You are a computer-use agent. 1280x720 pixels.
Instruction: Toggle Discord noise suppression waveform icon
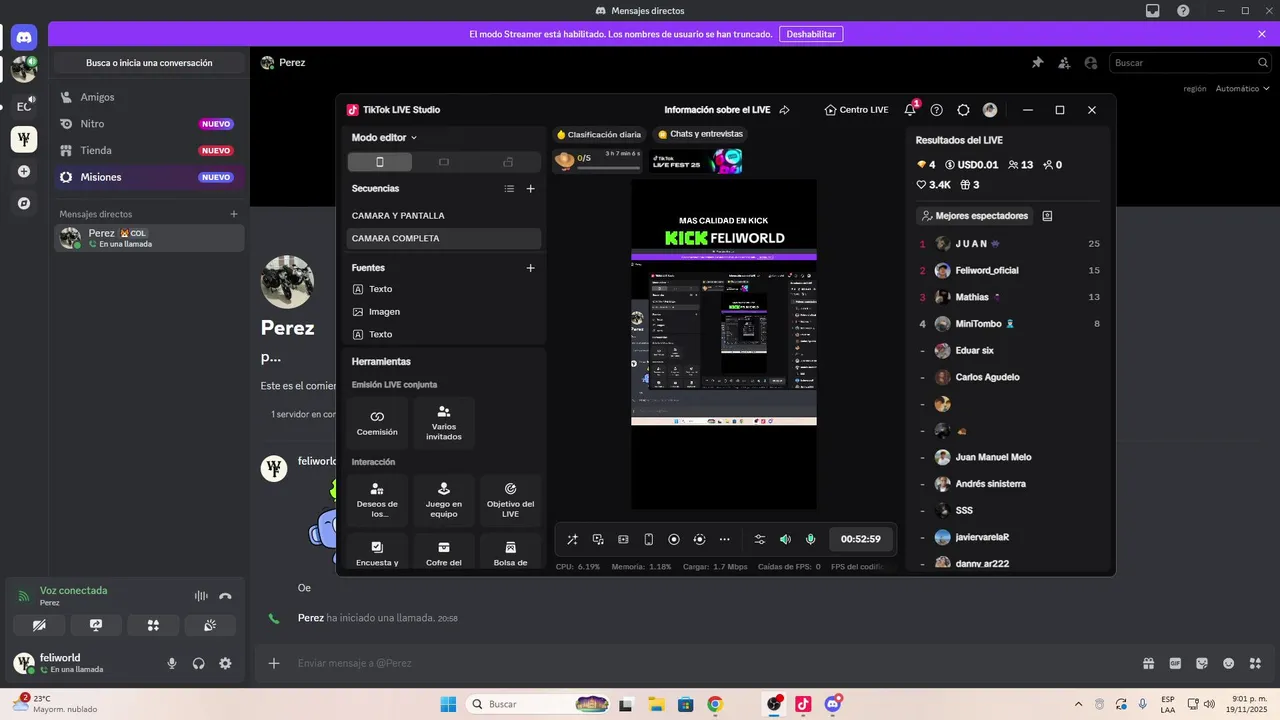201,596
